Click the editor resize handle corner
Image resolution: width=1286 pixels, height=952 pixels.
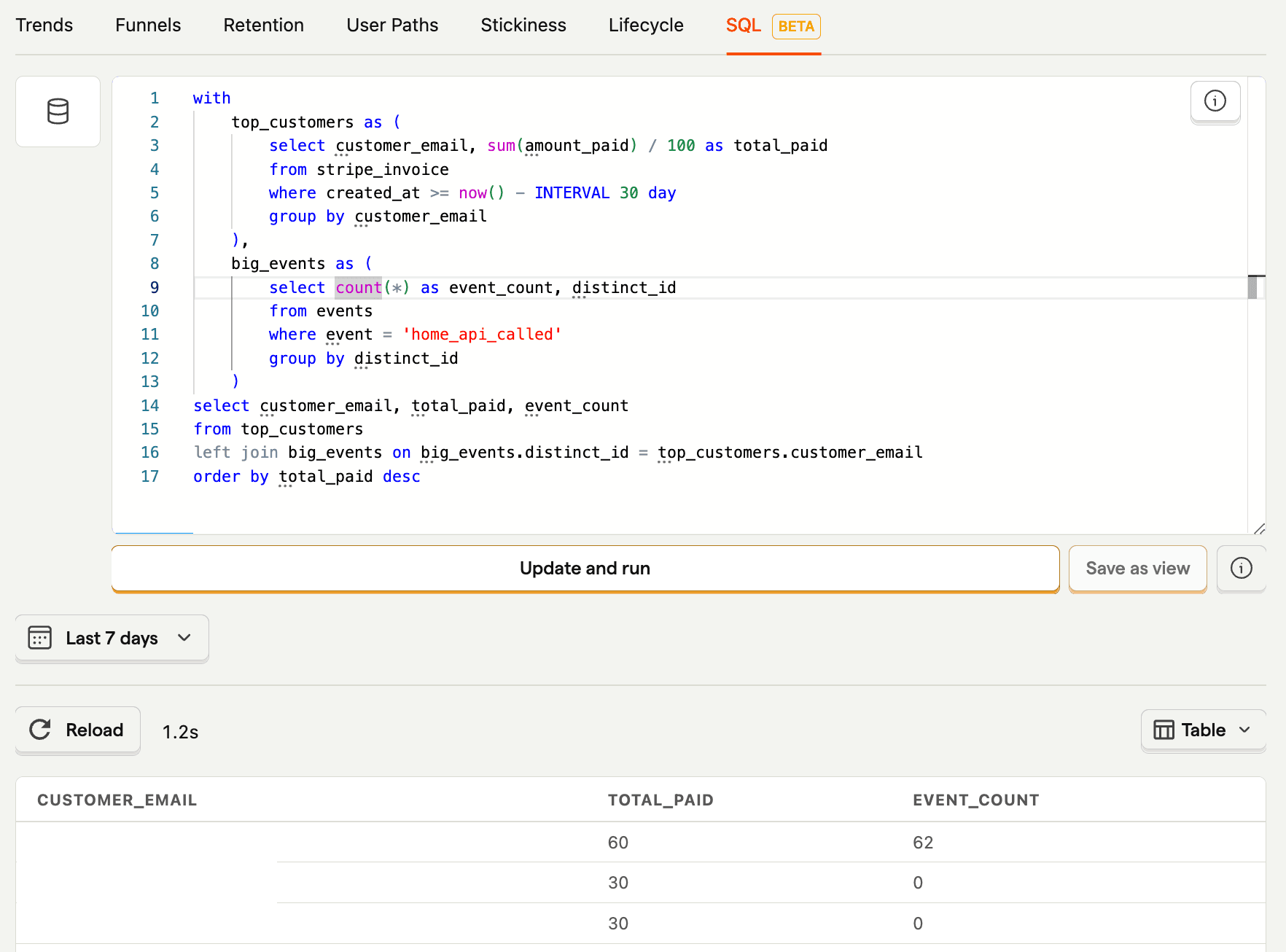pyautogui.click(x=1259, y=528)
